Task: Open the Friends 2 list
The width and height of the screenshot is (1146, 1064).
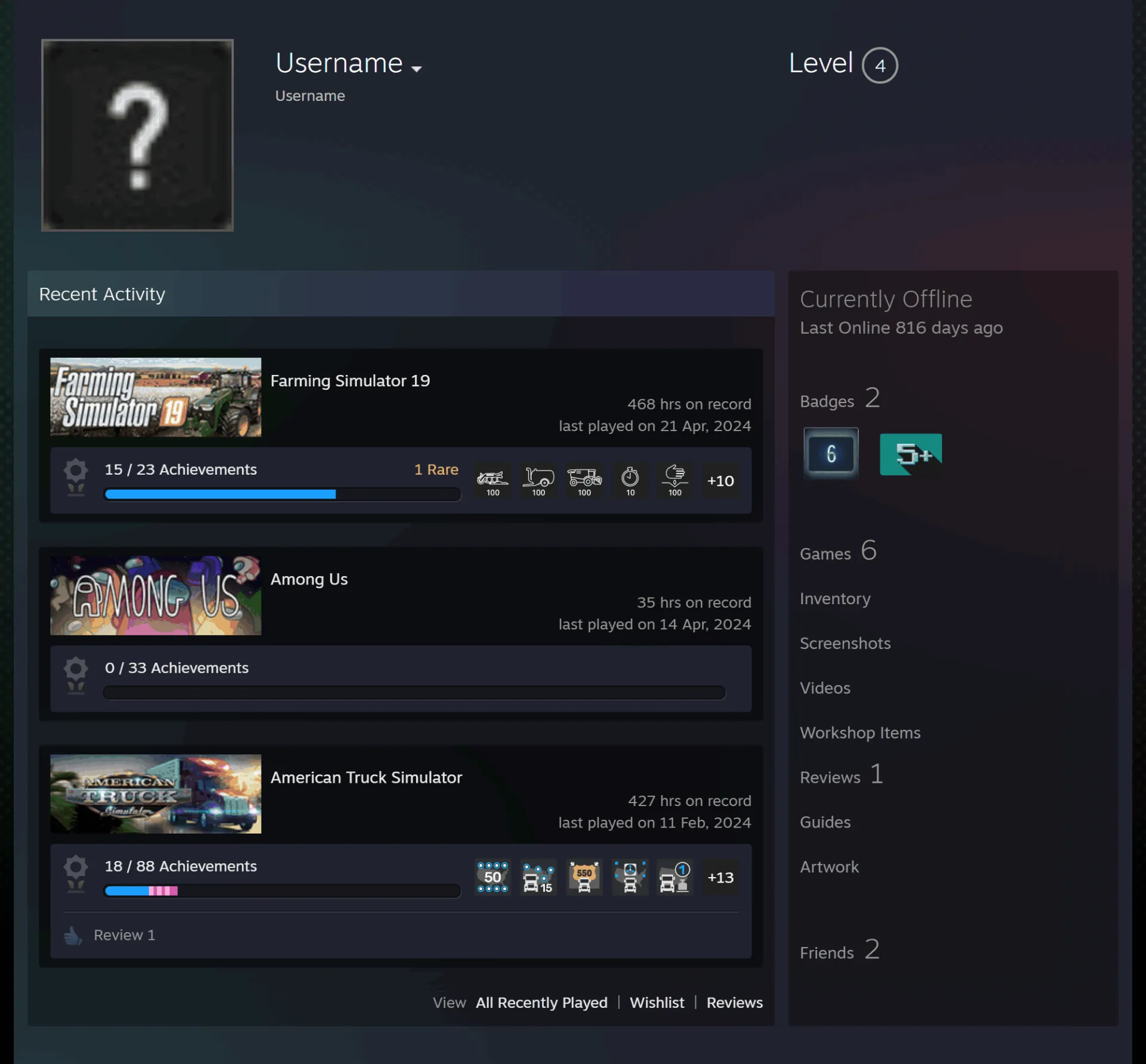Action: [840, 950]
